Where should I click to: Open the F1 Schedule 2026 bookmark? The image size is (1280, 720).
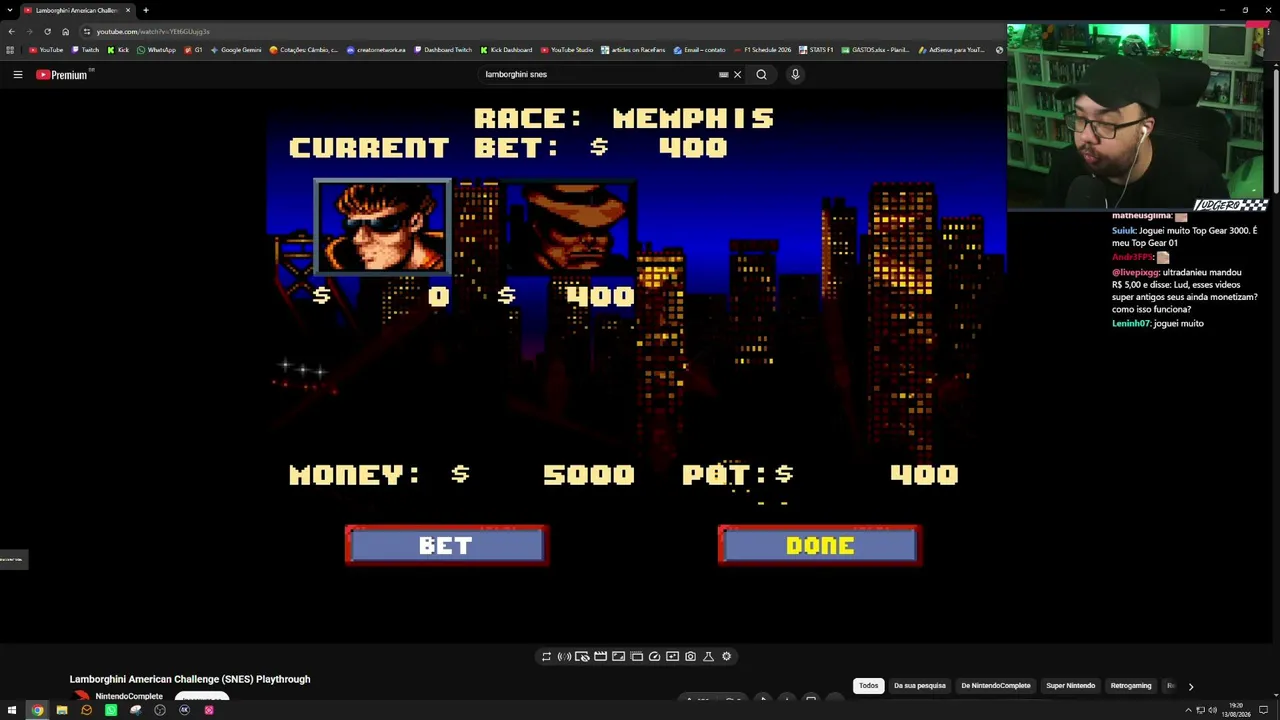(763, 49)
